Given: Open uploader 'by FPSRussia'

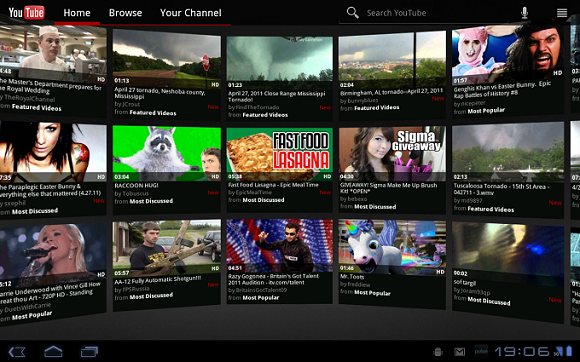Looking at the screenshot, I should click(132, 289).
